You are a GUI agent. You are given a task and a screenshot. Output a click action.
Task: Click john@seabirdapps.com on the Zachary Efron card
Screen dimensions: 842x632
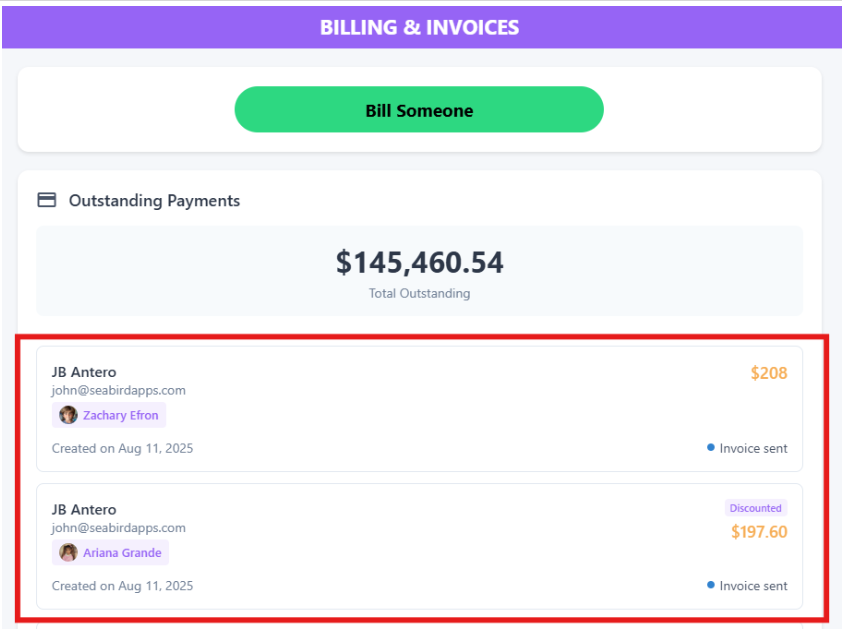(119, 390)
